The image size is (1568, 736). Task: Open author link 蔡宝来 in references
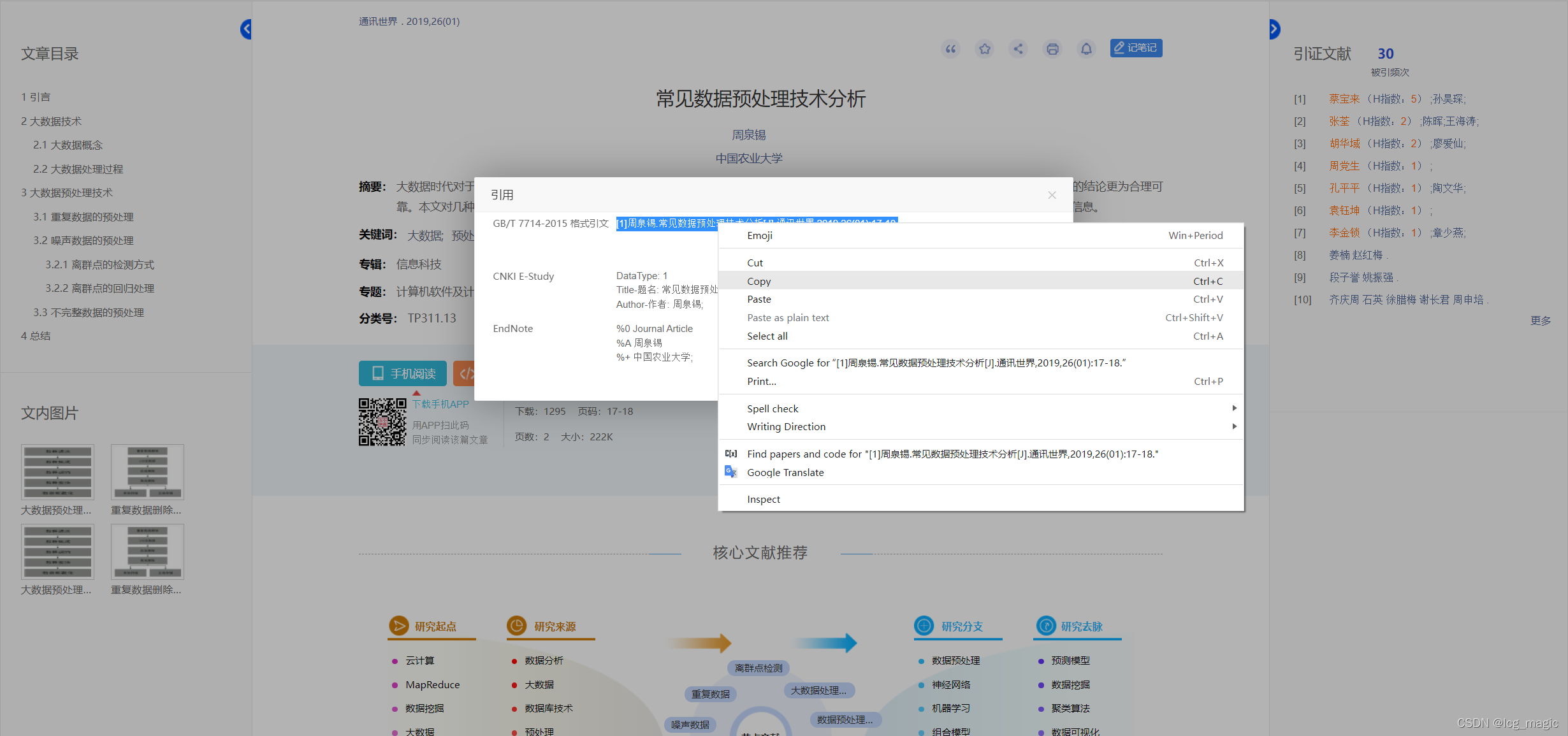click(x=1344, y=99)
